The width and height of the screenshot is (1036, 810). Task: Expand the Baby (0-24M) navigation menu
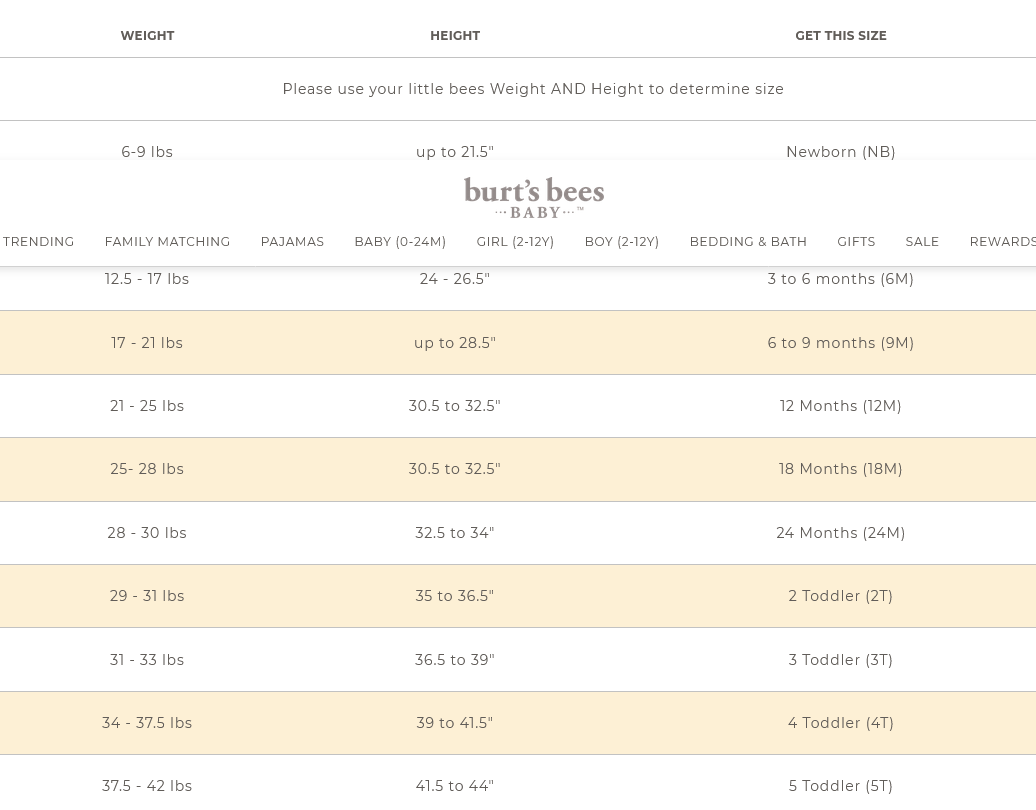click(400, 242)
